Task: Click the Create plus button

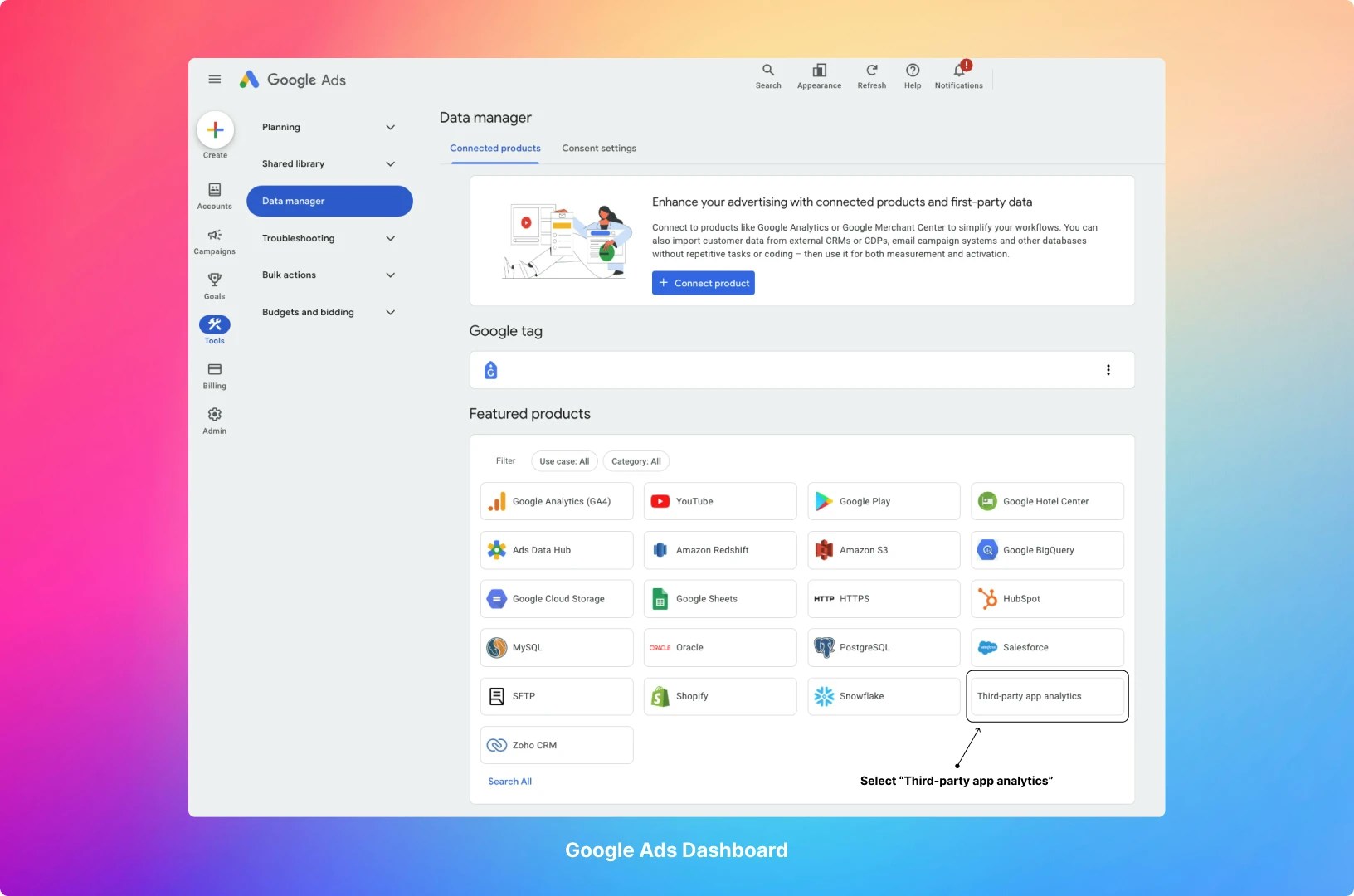Action: point(215,130)
